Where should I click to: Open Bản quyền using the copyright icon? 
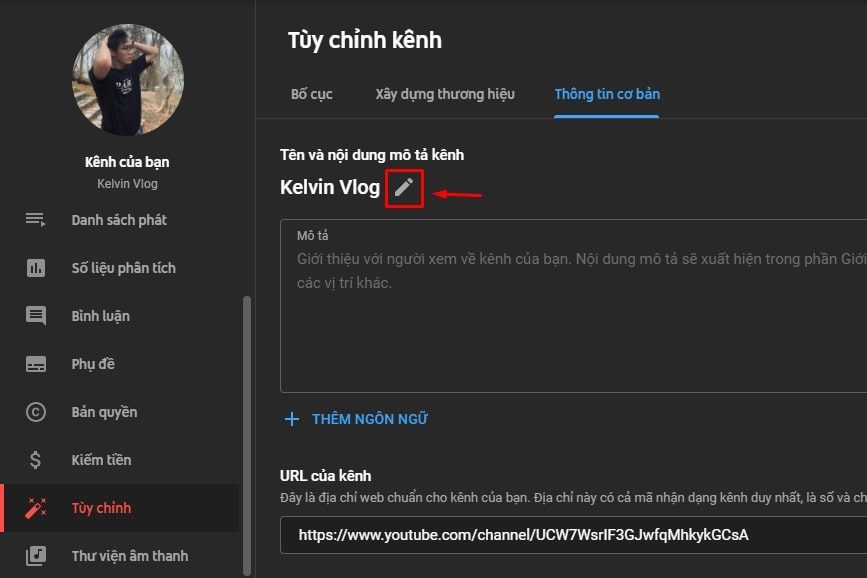[36, 412]
